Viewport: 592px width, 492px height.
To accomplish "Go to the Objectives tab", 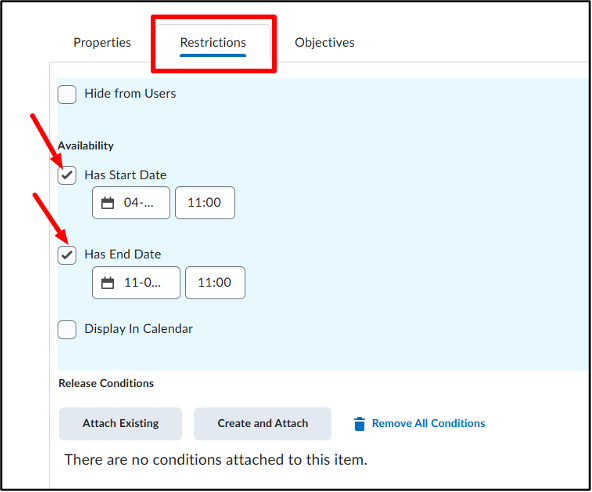I will [x=325, y=43].
